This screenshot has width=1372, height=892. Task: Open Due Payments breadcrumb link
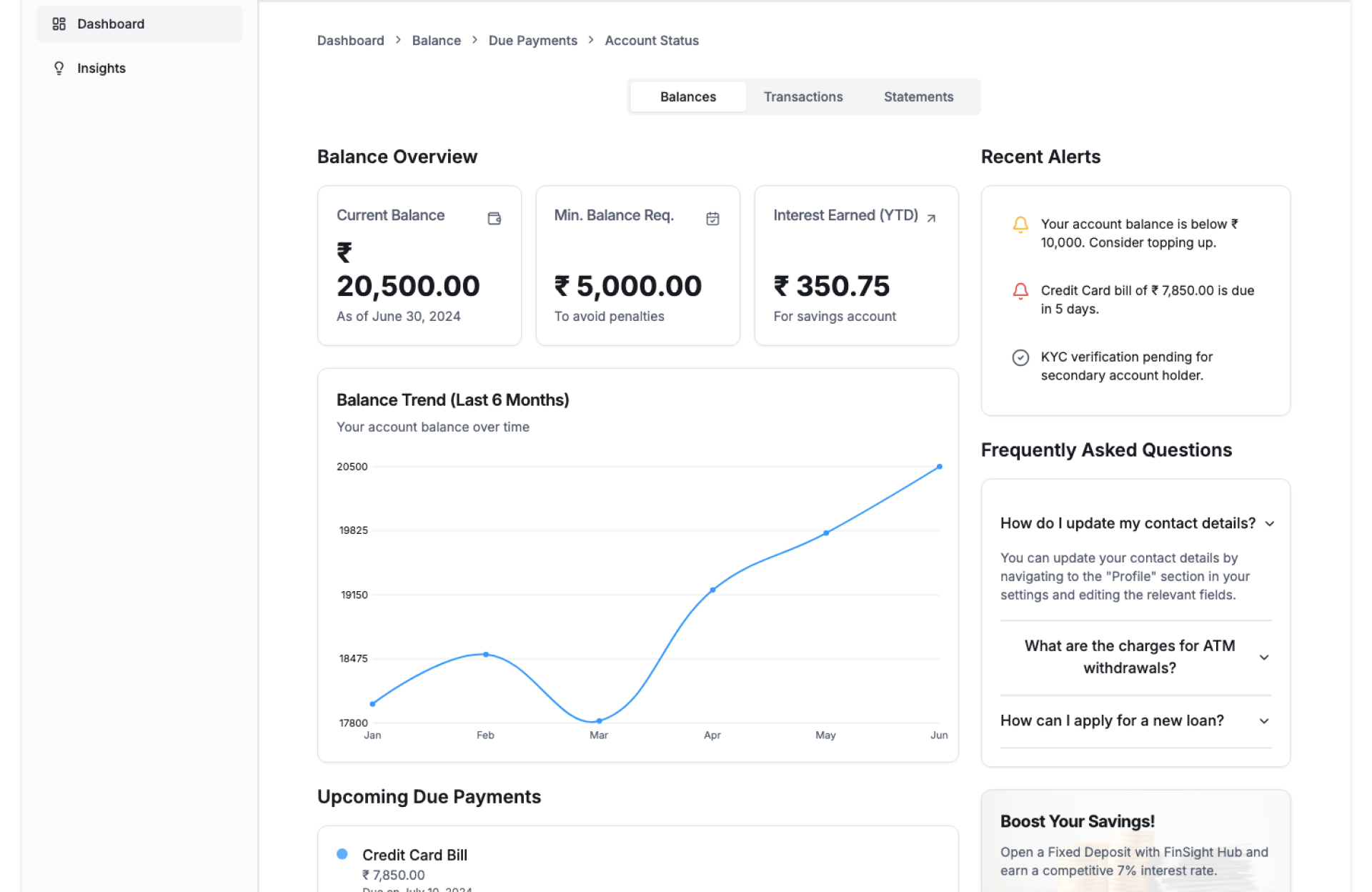pyautogui.click(x=532, y=41)
